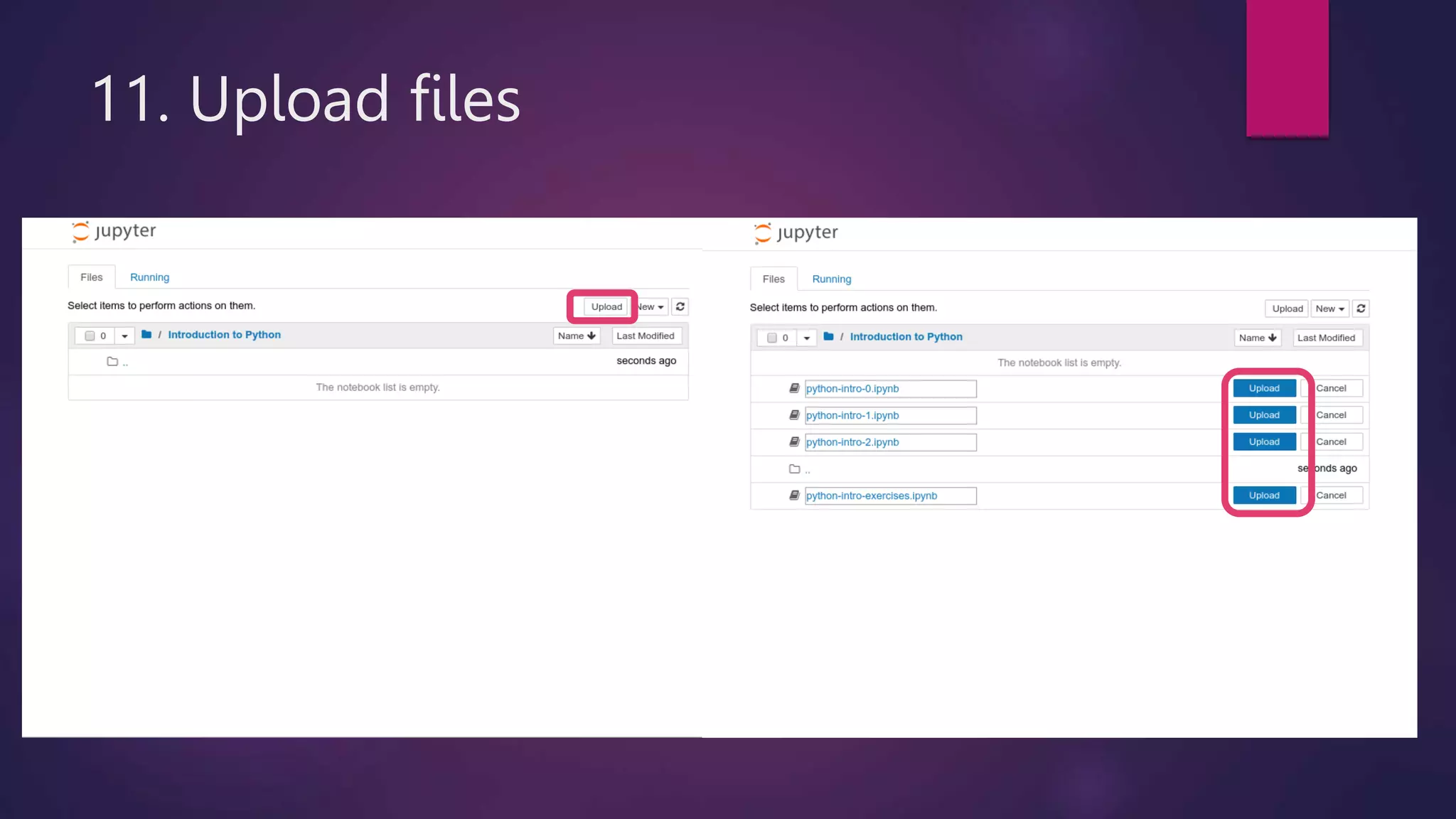Click the python-intro-1.ipynb filename field

pyautogui.click(x=890, y=415)
